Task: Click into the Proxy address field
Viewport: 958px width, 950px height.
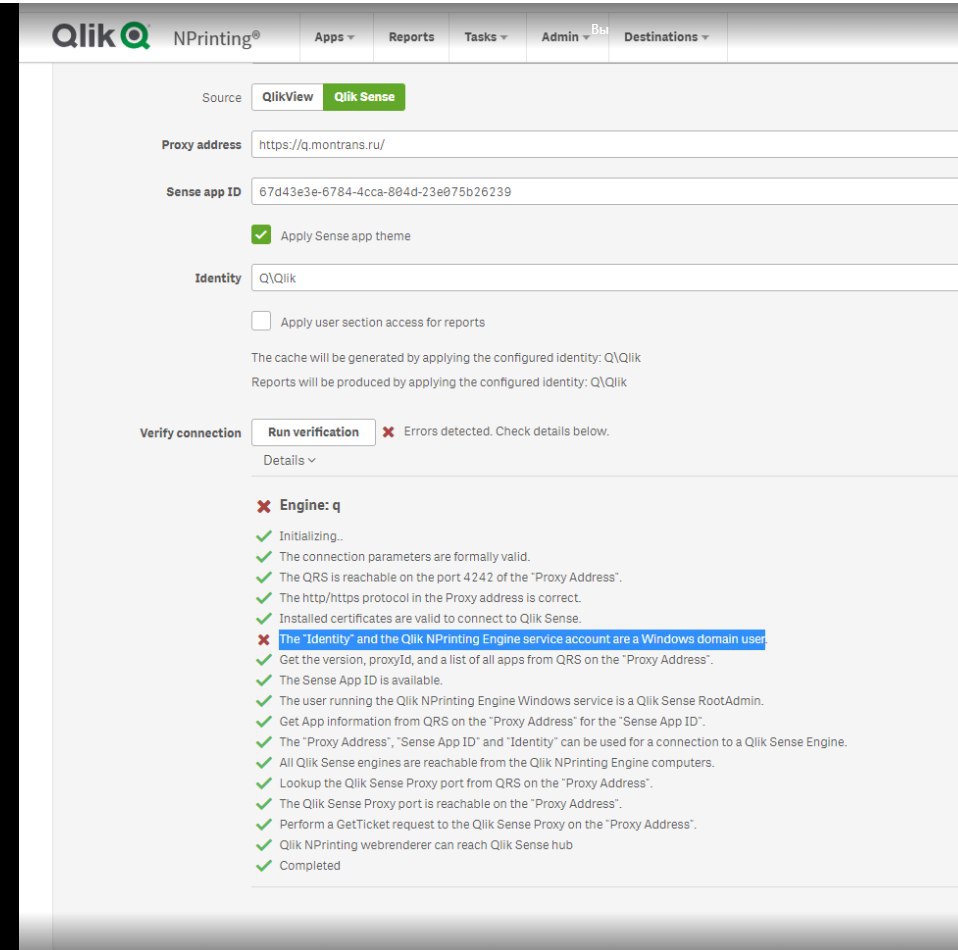Action: click(604, 145)
